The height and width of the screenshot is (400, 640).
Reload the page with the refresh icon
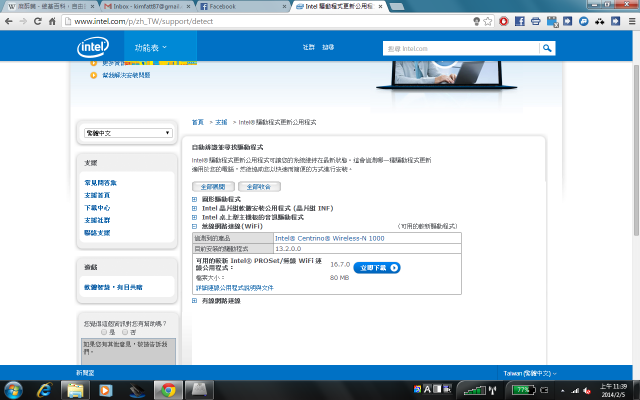tap(38, 21)
